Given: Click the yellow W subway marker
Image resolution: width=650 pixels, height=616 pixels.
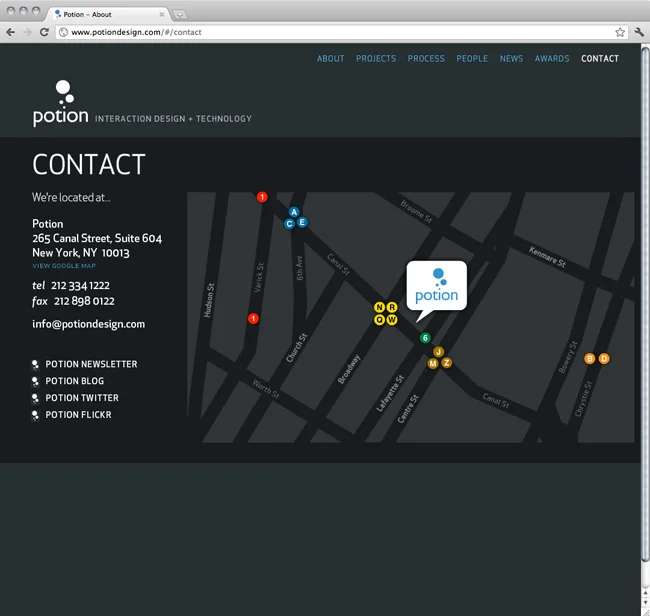Looking at the screenshot, I should click(x=392, y=320).
